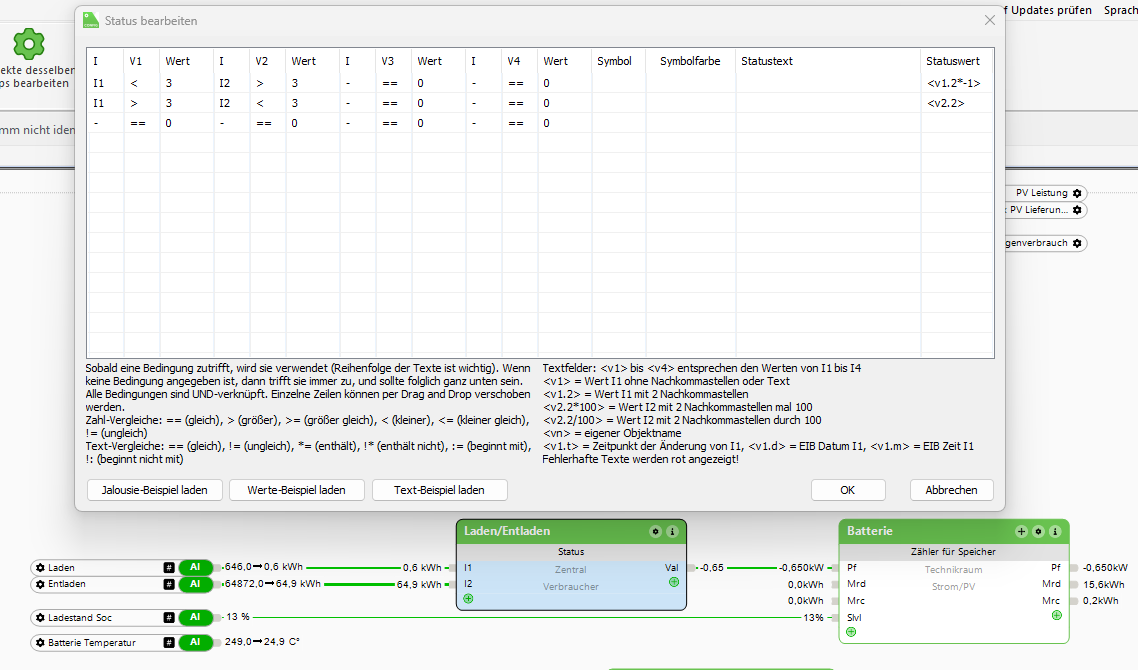Click the Status bearbeiten title icon
The width and height of the screenshot is (1138, 670).
pyautogui.click(x=90, y=20)
